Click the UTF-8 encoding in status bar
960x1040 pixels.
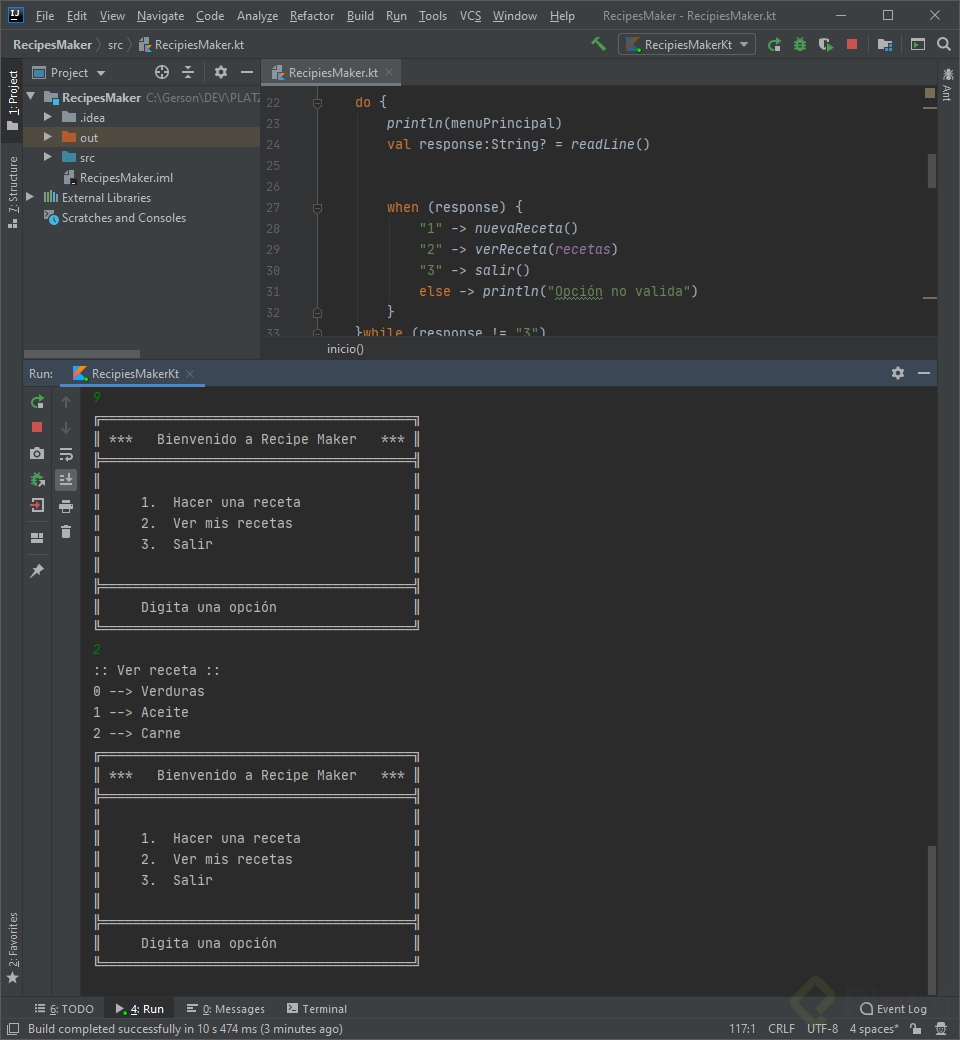pyautogui.click(x=822, y=1029)
